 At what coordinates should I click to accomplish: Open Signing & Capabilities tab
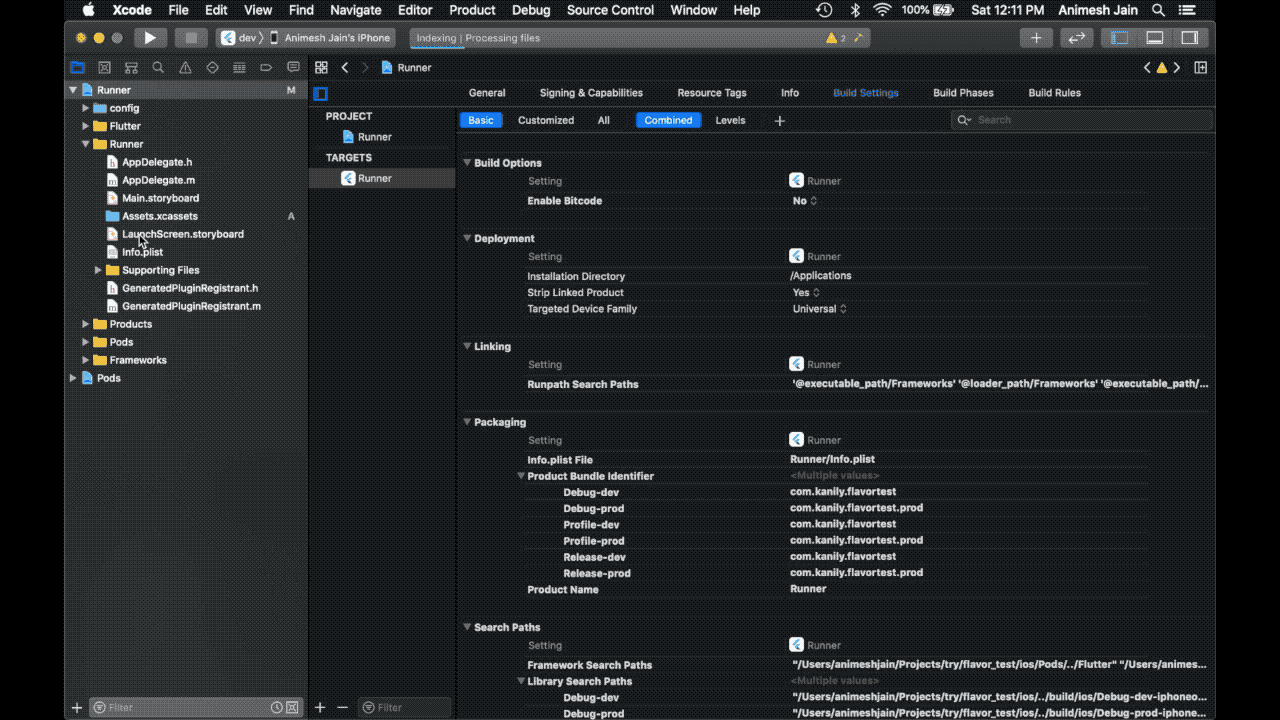591,93
